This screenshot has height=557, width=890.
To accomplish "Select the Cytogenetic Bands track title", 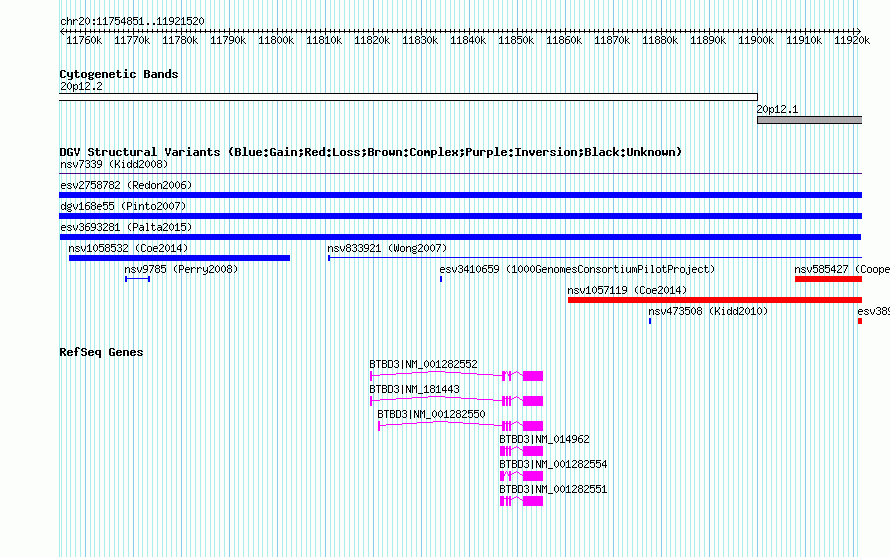I will [119, 74].
